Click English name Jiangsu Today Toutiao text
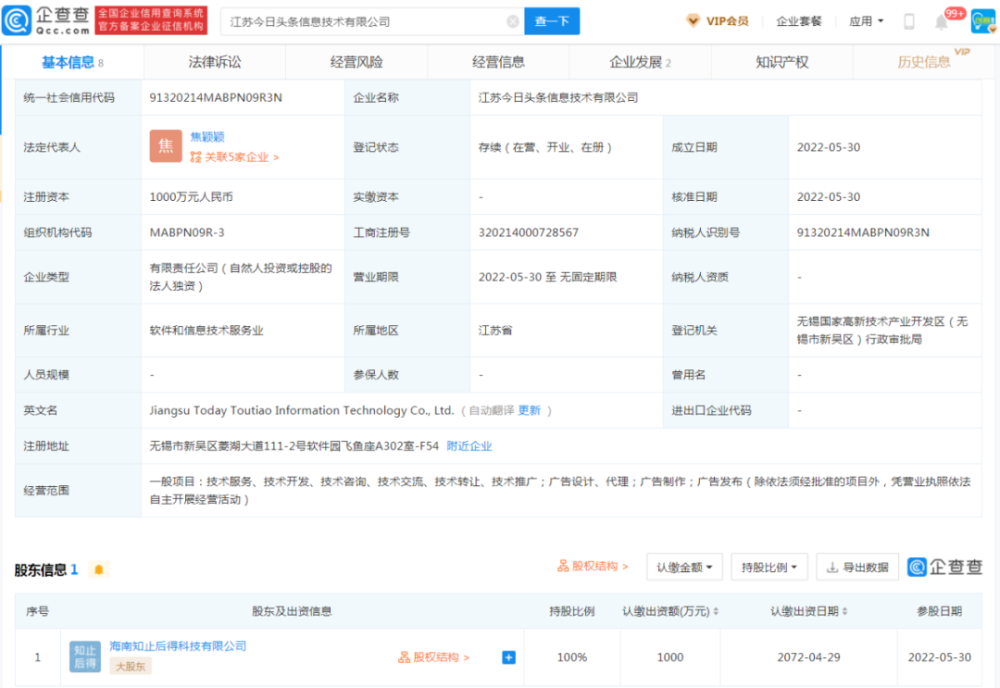 click(x=301, y=411)
